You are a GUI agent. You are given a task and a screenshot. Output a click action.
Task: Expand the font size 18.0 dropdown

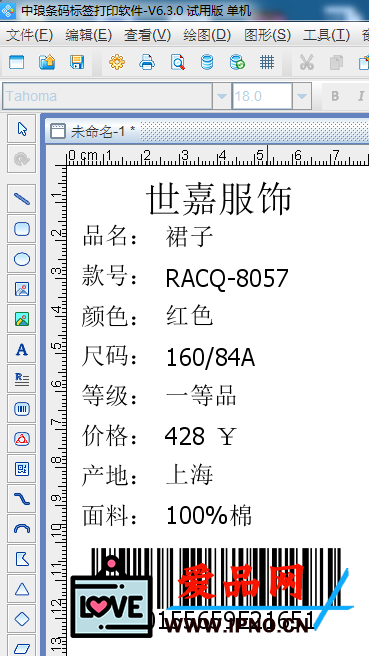pos(302,96)
